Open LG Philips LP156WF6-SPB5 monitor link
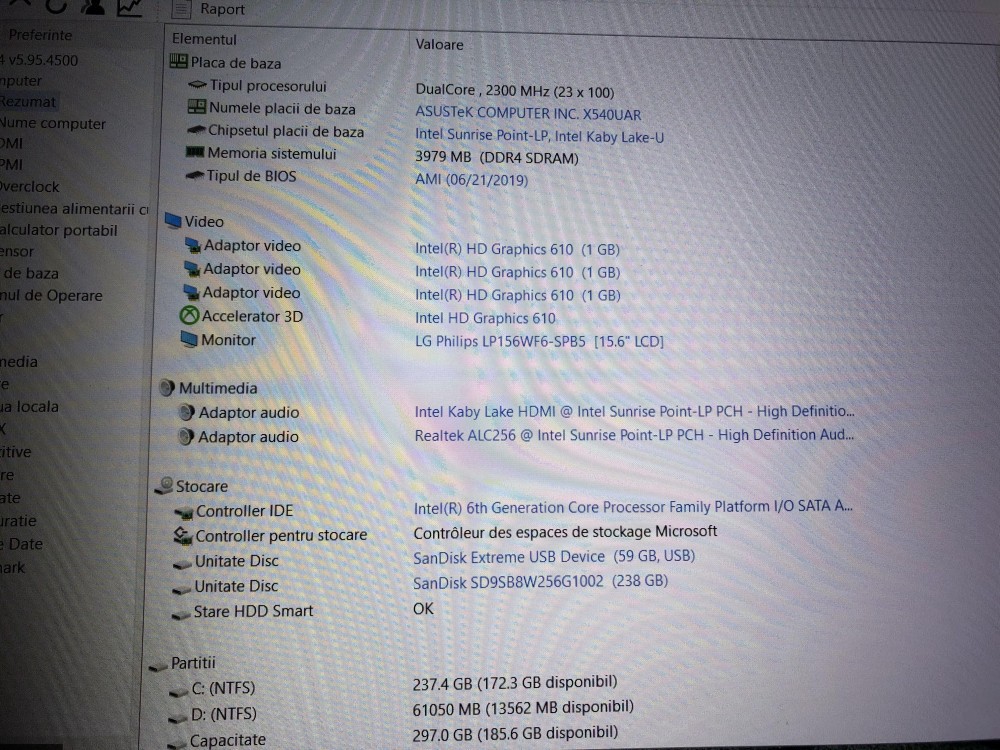 [540, 341]
